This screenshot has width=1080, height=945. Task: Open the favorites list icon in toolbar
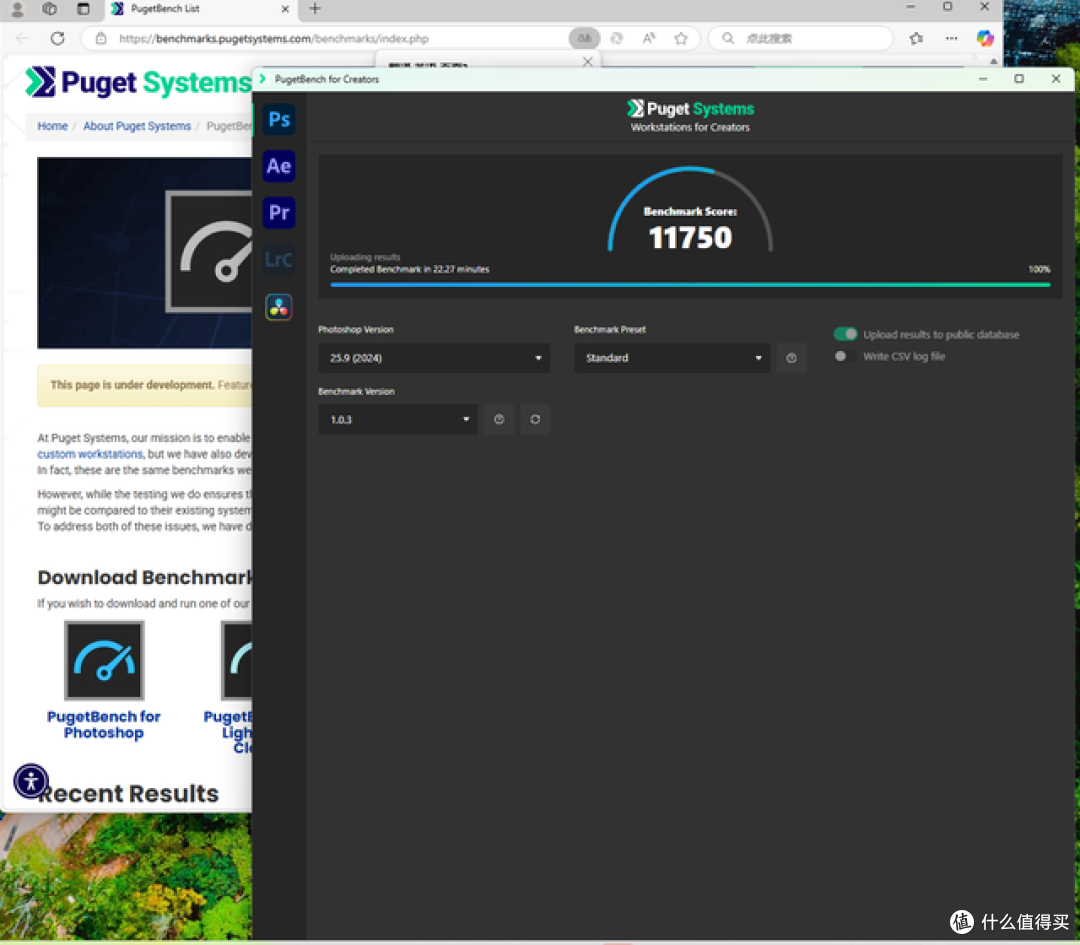click(x=916, y=39)
